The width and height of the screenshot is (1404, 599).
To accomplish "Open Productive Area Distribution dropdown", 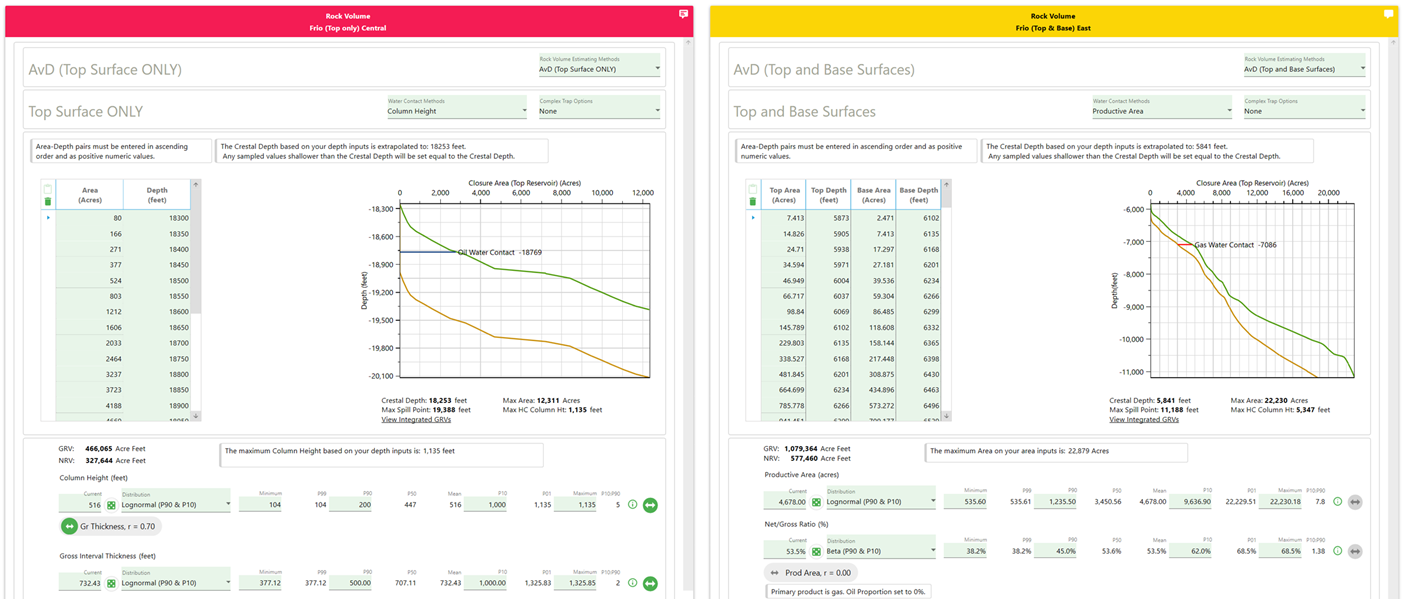I will [x=880, y=498].
